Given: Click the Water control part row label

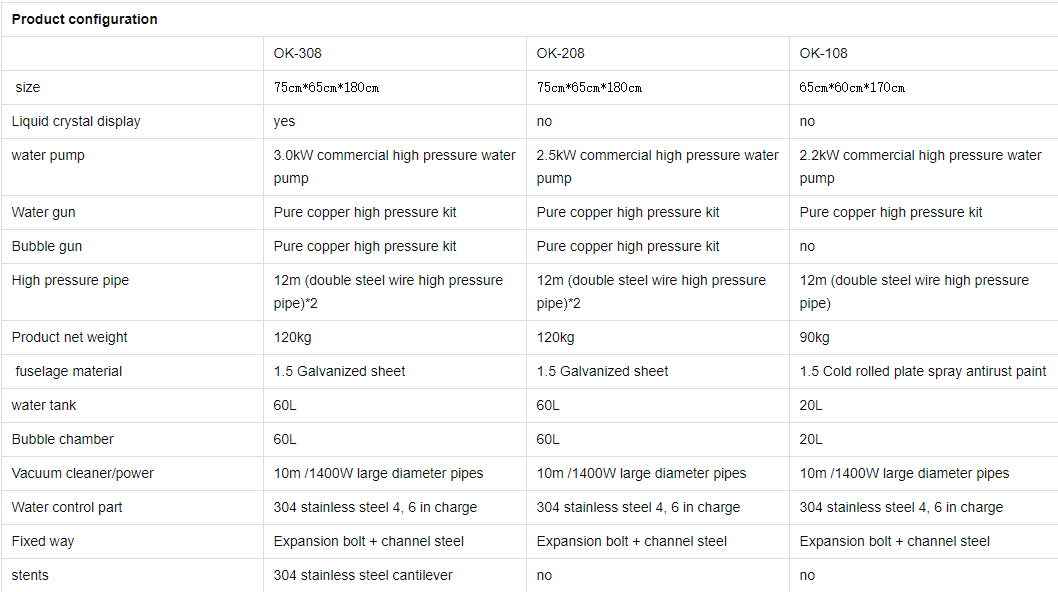Looking at the screenshot, I should (67, 507).
